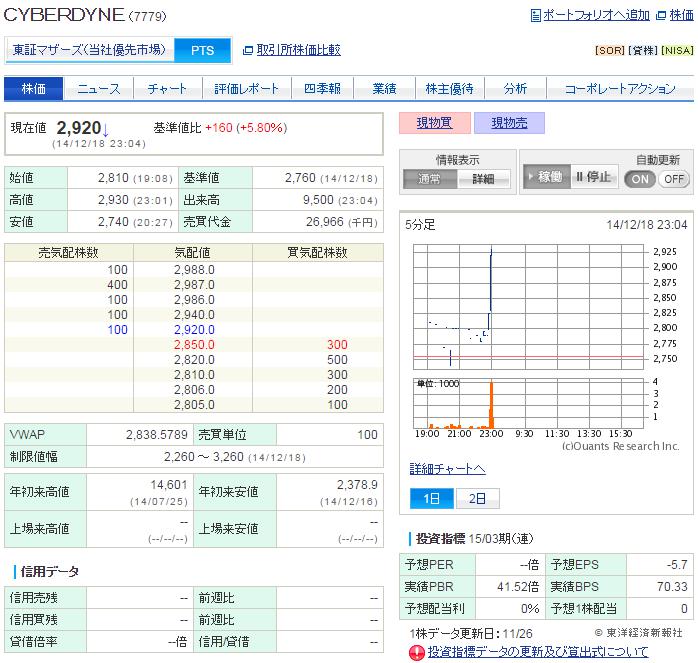698x663 pixels.
Task: Click red bid price 2,850.0
Action: (x=194, y=345)
